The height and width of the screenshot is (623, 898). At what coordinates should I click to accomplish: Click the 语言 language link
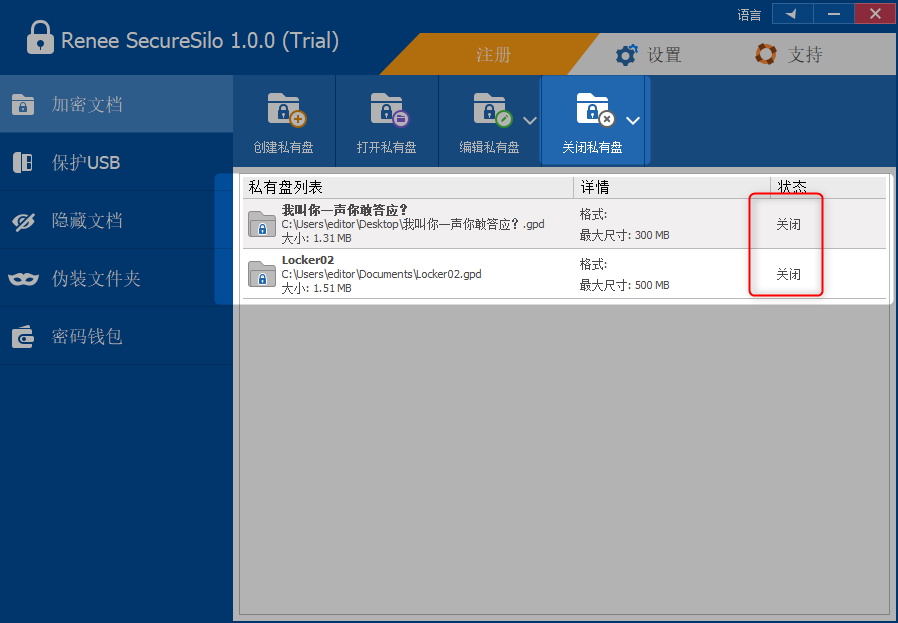[x=749, y=15]
